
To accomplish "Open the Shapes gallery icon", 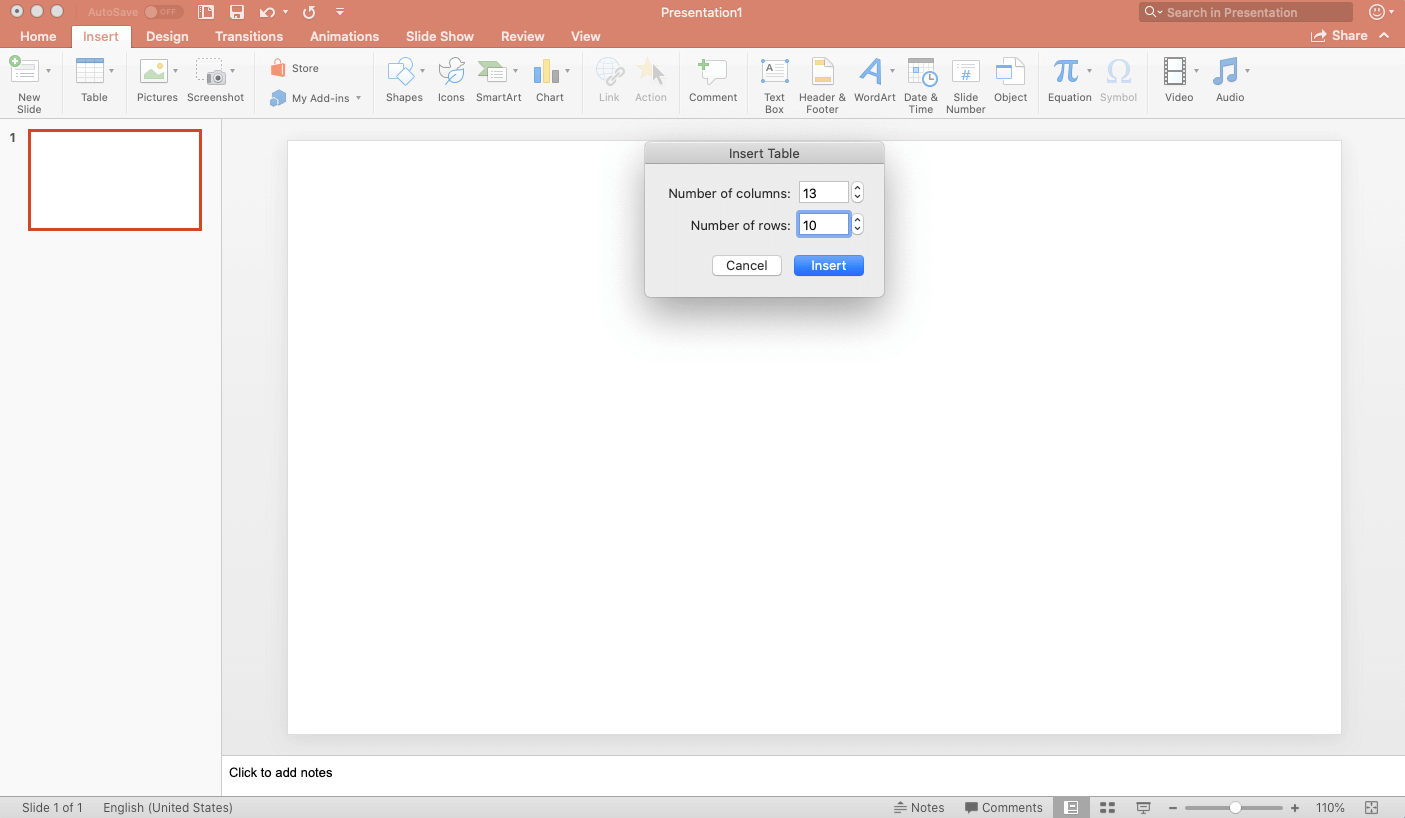I will [400, 72].
